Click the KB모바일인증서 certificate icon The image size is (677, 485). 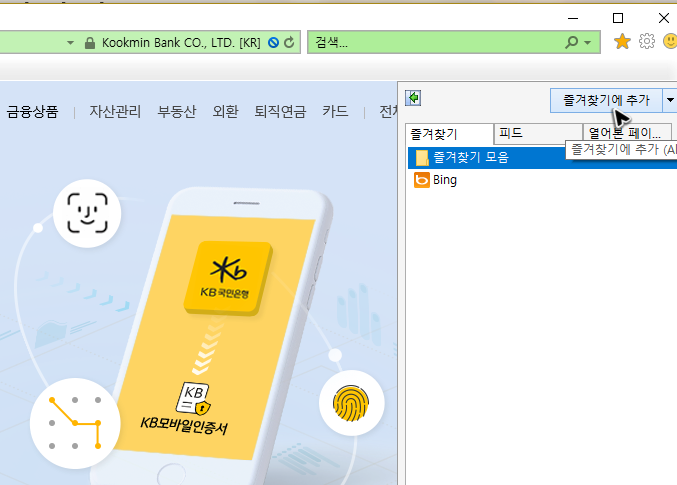[x=193, y=398]
